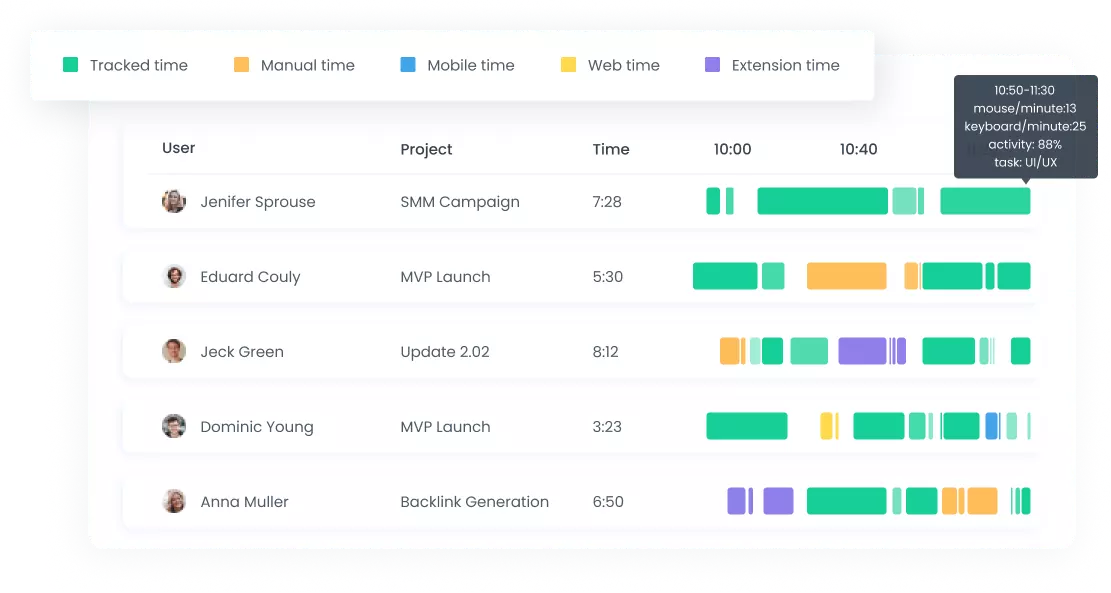Click the 5:30 time value
This screenshot has width=1111, height=593.
(x=607, y=277)
